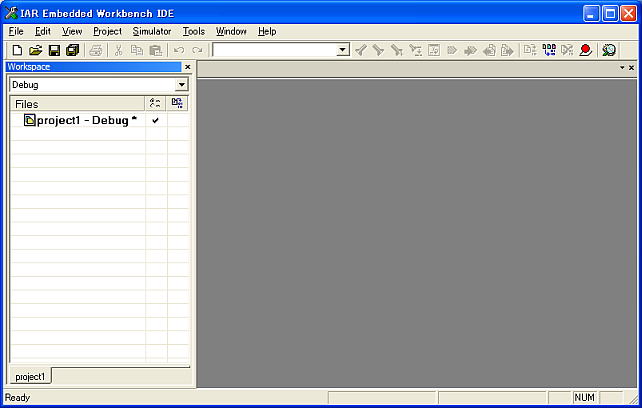Toggle a breakpoint with the red dot icon
This screenshot has width=642, height=408.
tap(585, 50)
